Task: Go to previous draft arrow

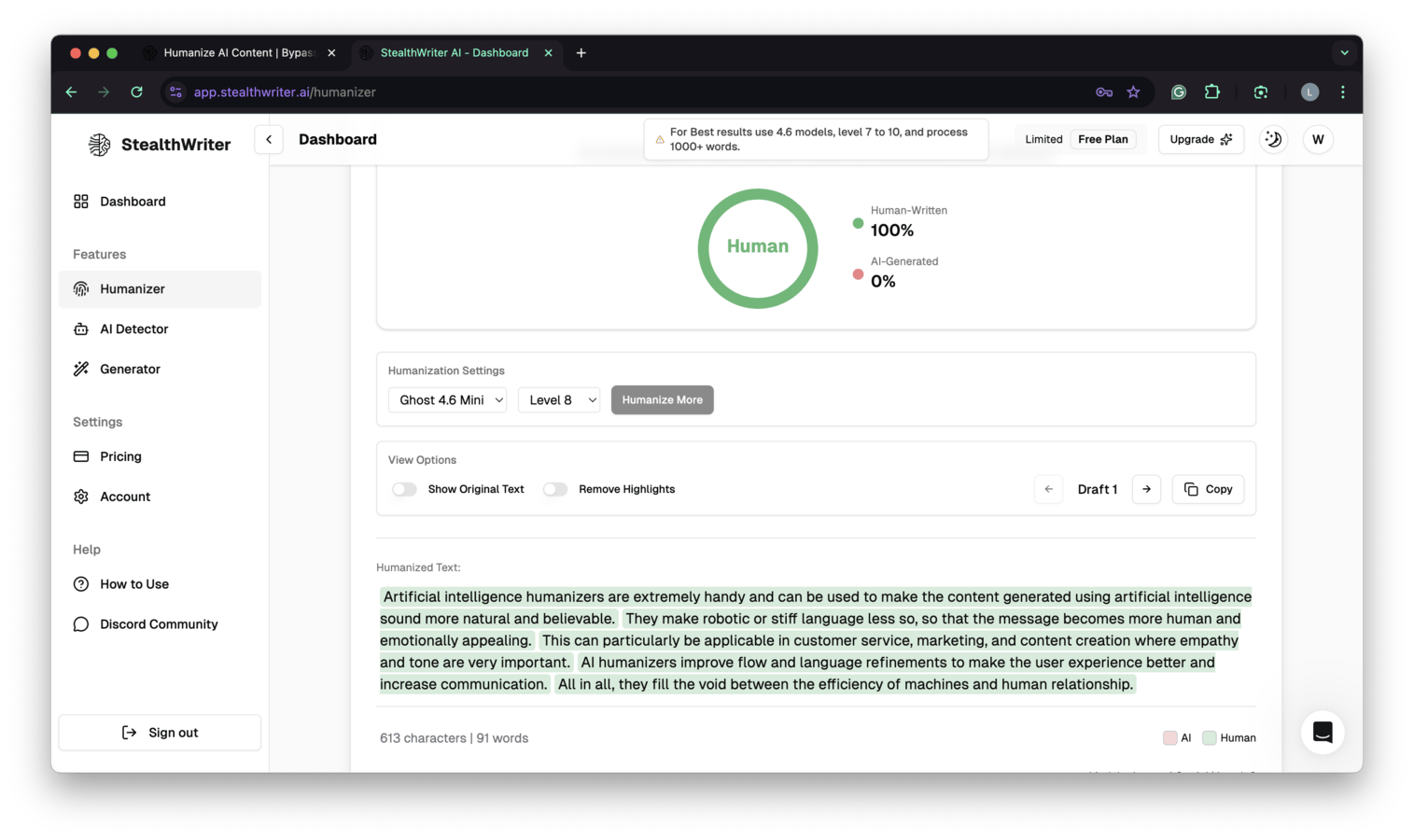Action: coord(1048,489)
